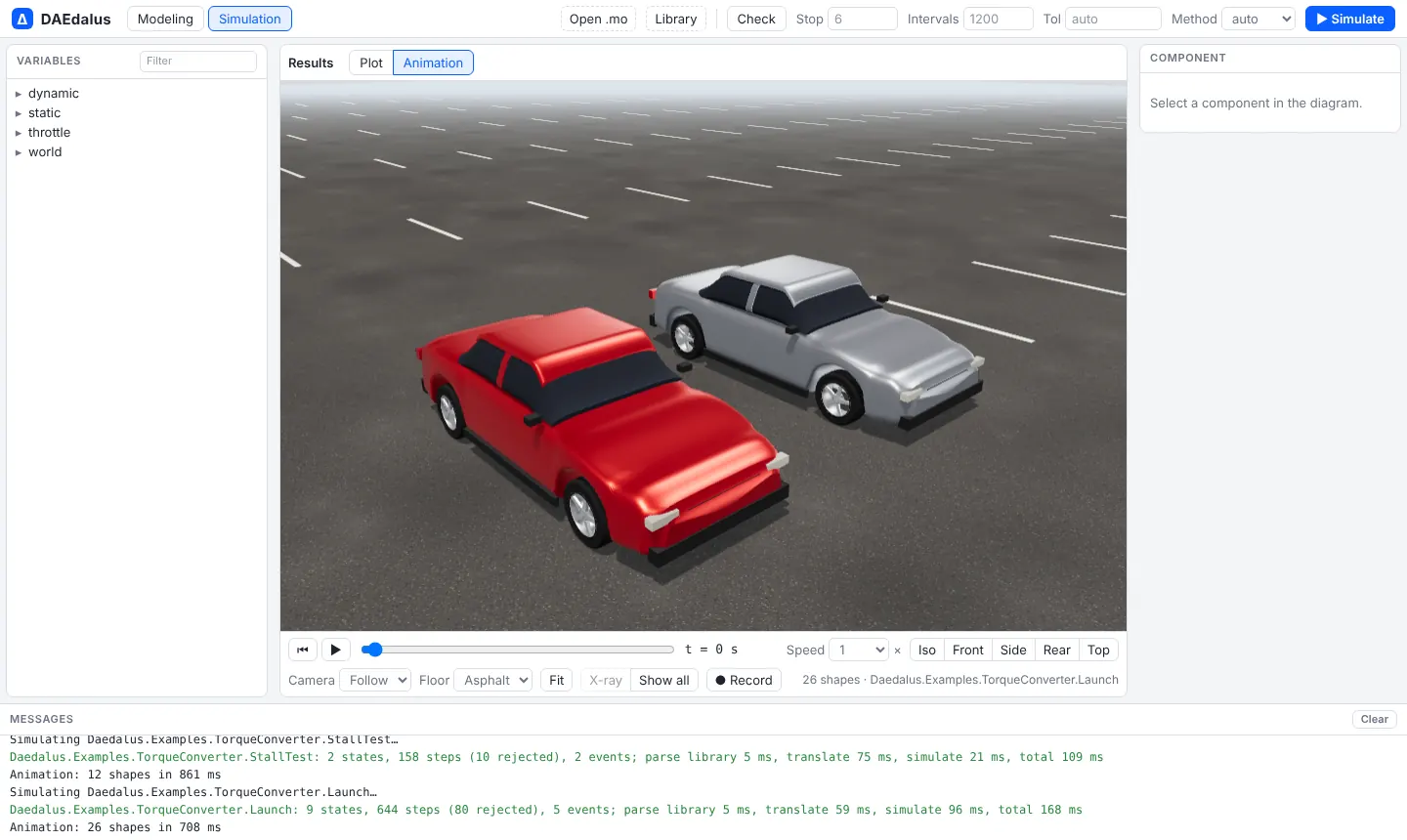Image resolution: width=1407 pixels, height=840 pixels.
Task: Click the 'Simulating Daedalus.Examples.TorqueConverter.Launch…' message
Action: coord(193,792)
